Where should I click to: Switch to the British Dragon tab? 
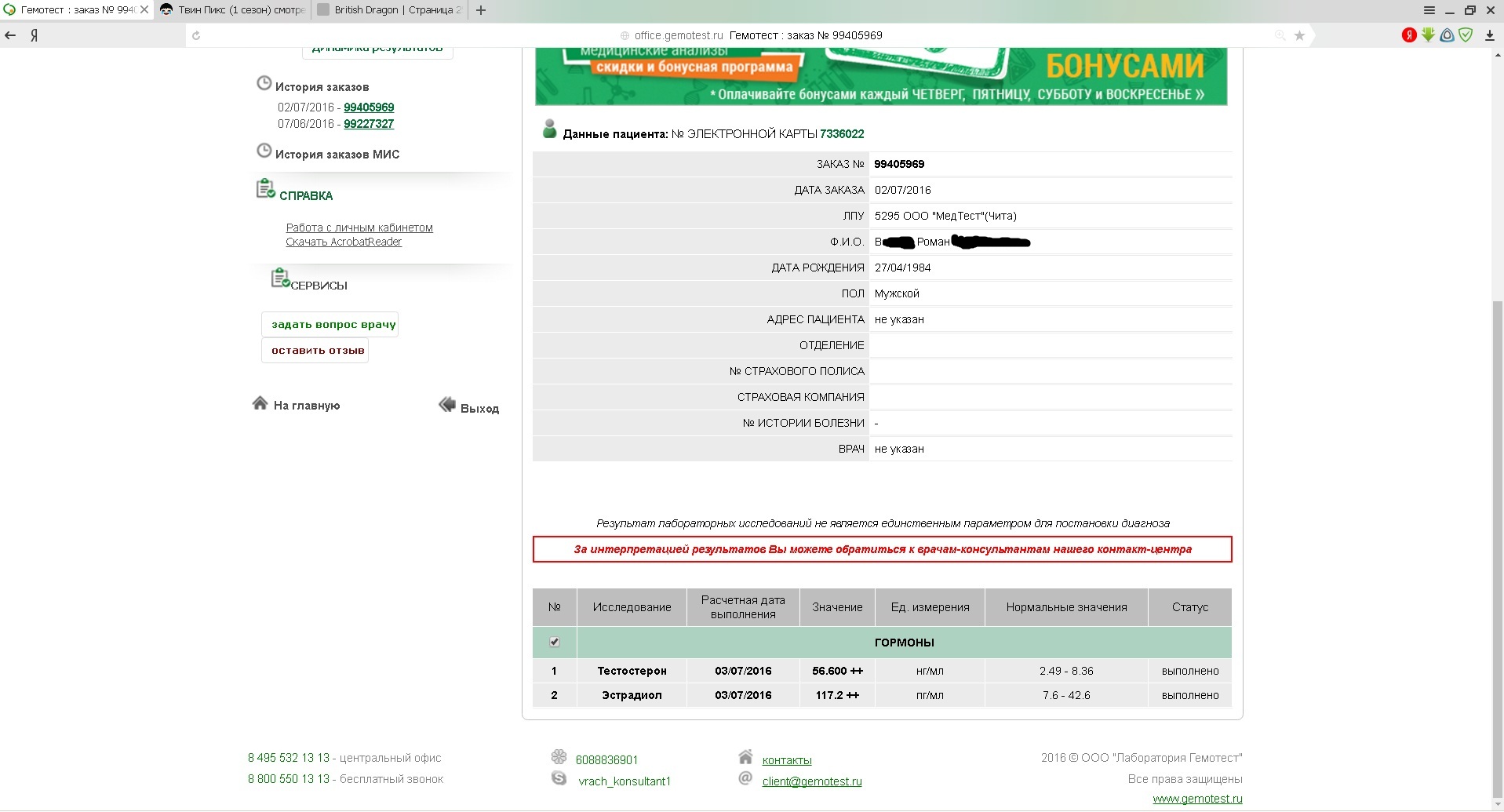(390, 10)
